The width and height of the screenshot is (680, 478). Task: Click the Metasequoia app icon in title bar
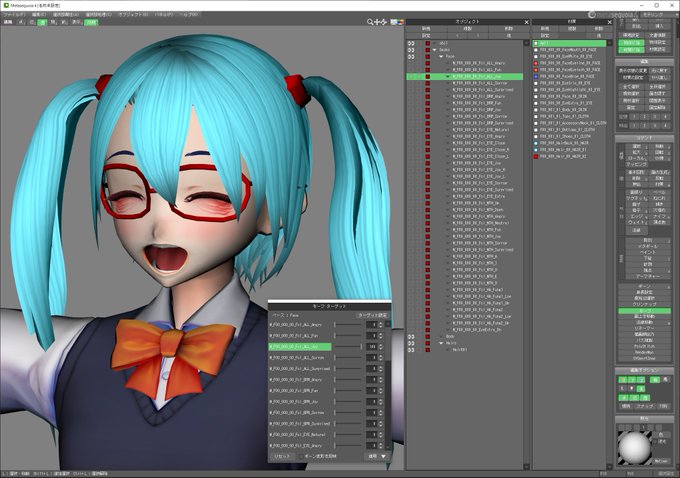point(6,5)
